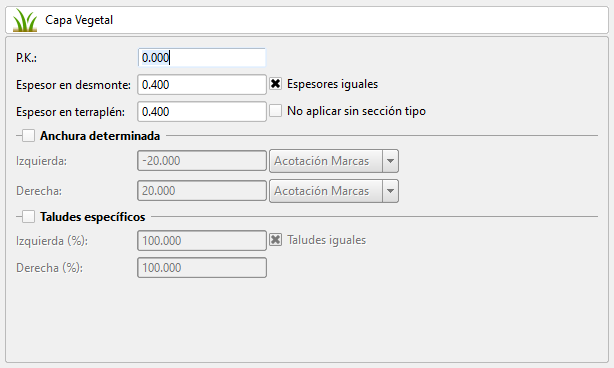Screen dimensions: 614x368
Task: Click the Derecha (%) label
Action: point(49,268)
